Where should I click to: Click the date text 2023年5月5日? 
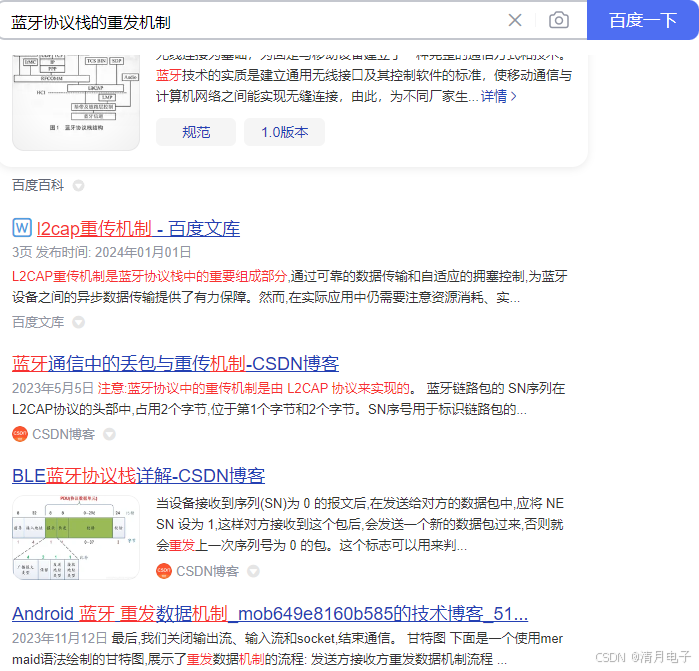point(53,388)
